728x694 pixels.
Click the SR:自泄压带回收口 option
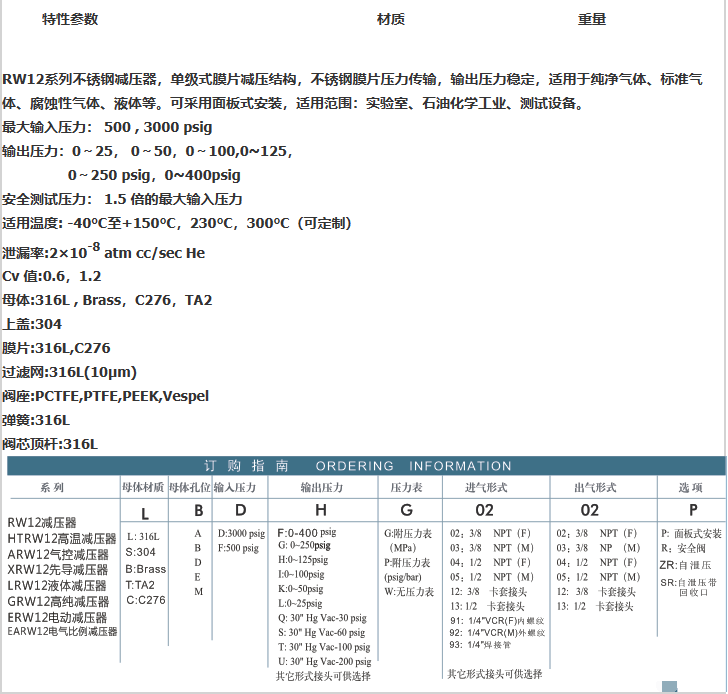[689, 587]
